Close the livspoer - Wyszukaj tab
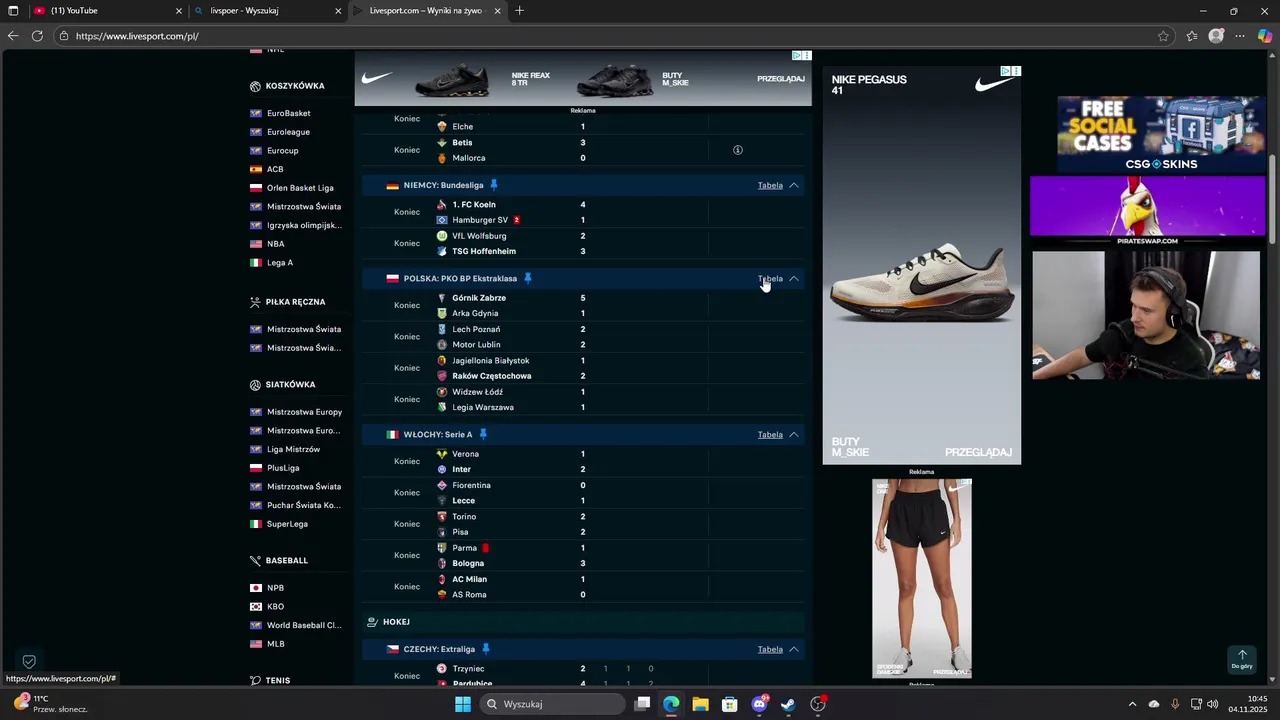Image resolution: width=1280 pixels, height=720 pixels. 338,11
